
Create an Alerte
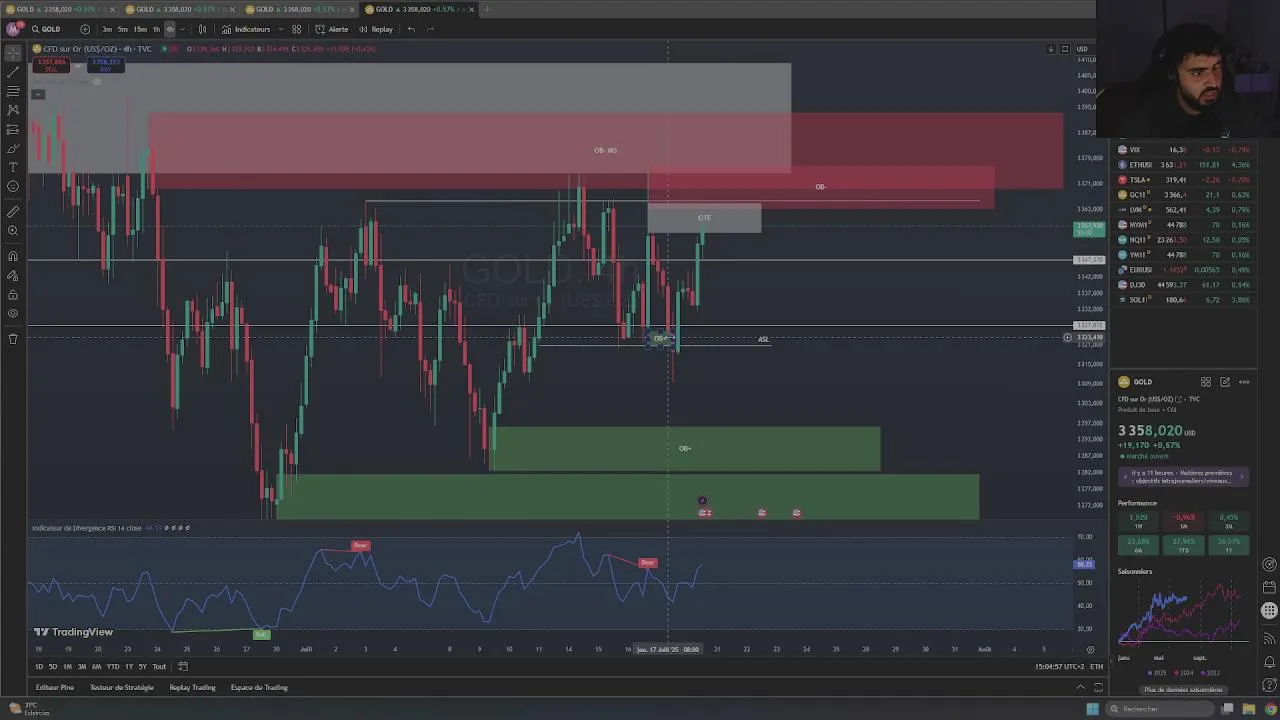(332, 29)
